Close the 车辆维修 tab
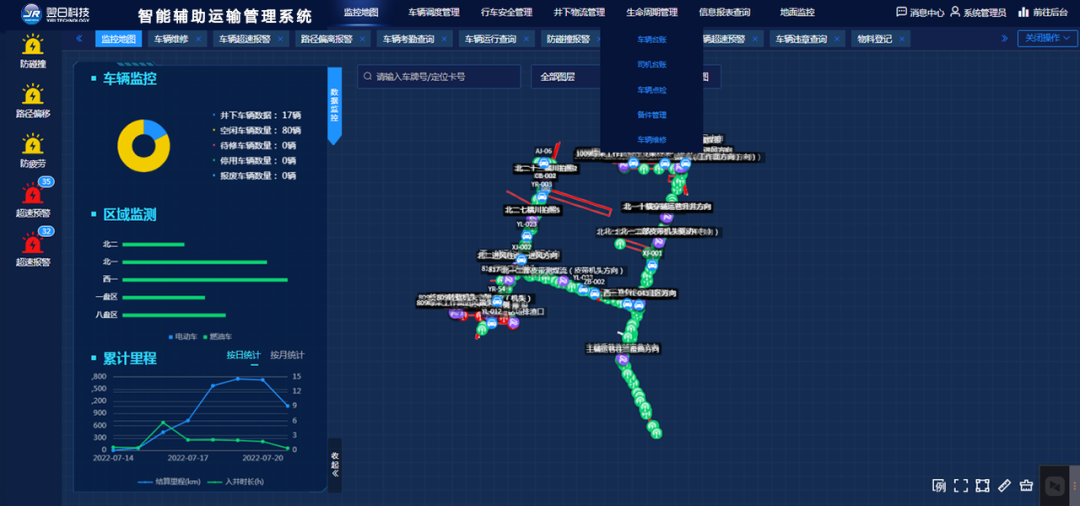 coord(198,39)
